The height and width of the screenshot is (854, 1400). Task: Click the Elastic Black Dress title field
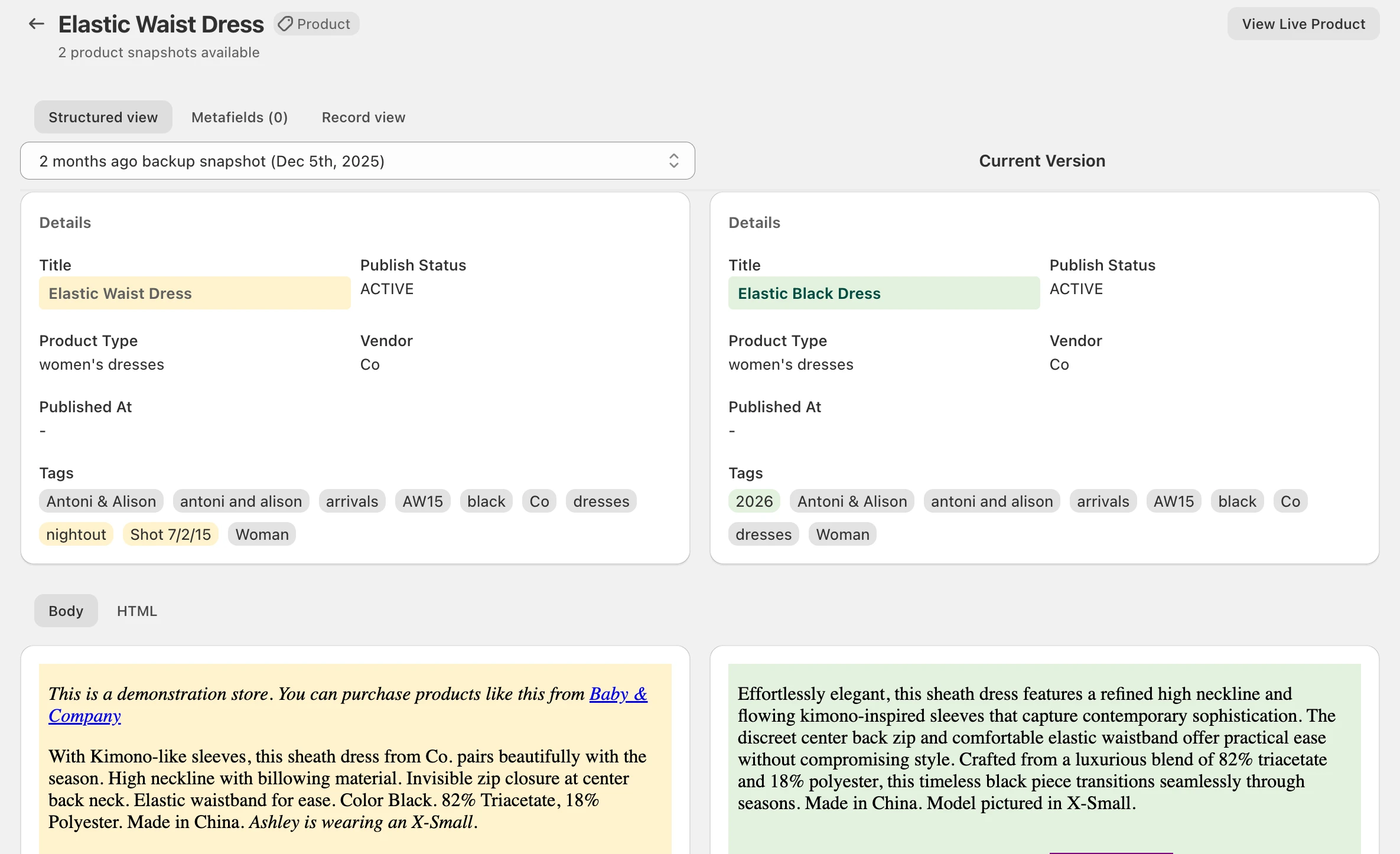click(884, 293)
